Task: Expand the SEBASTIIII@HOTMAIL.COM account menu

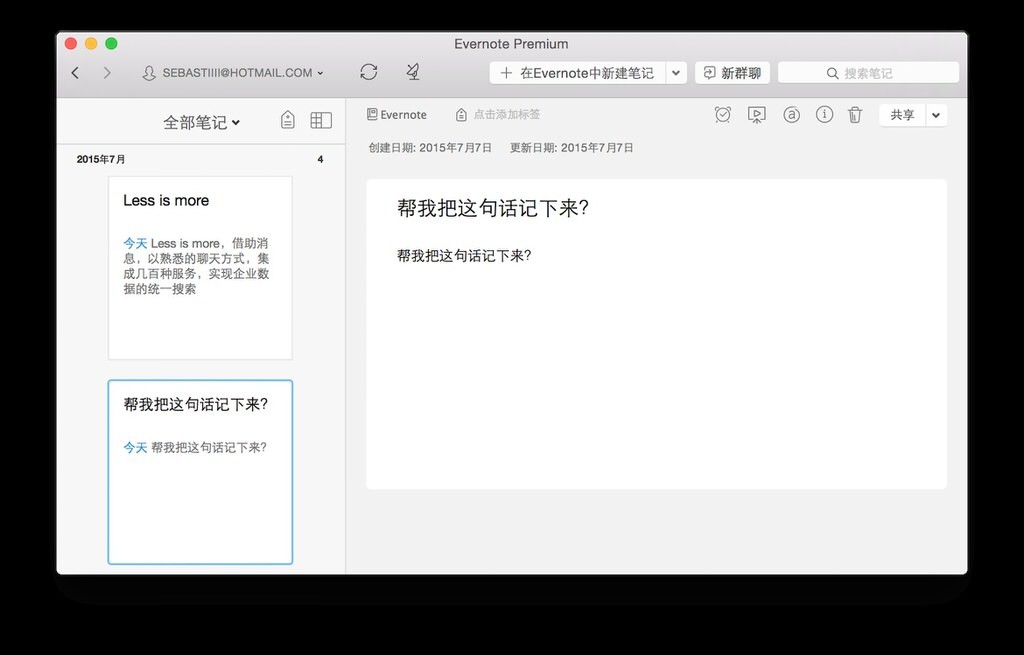Action: point(322,72)
